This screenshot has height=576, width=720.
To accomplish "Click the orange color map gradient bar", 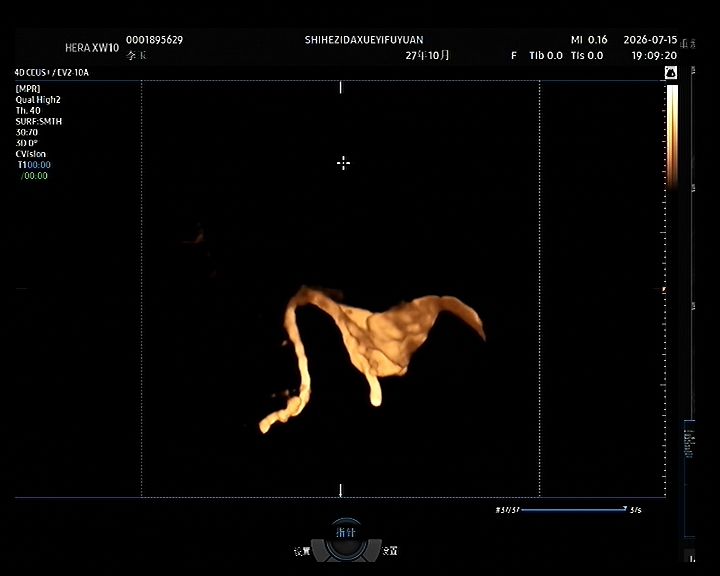I will click(672, 137).
